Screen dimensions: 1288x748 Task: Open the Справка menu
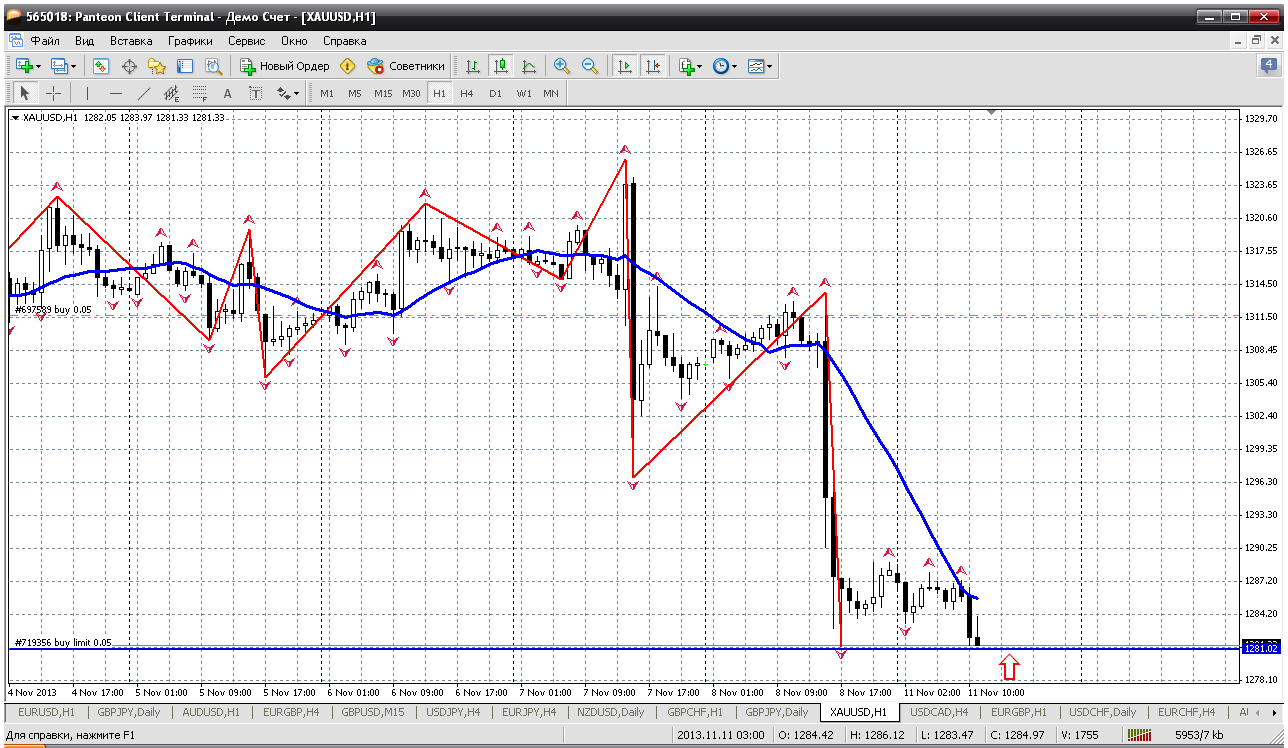pos(344,41)
